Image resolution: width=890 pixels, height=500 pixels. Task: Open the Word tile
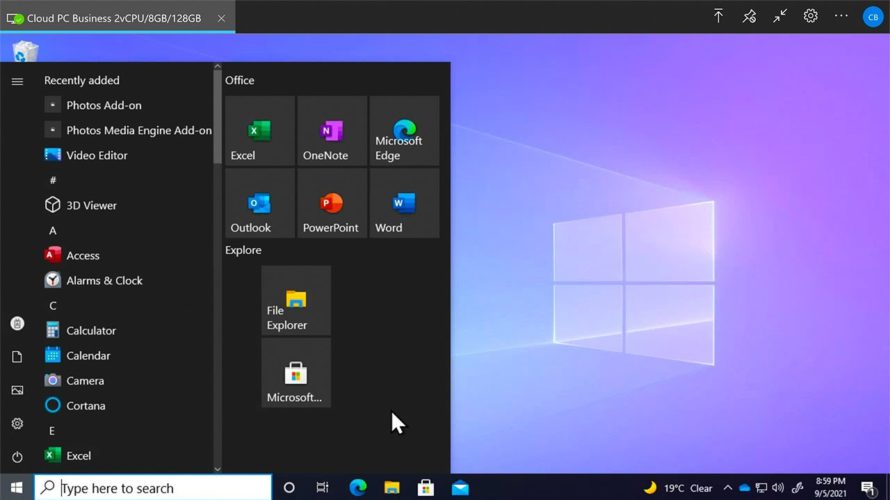(404, 203)
